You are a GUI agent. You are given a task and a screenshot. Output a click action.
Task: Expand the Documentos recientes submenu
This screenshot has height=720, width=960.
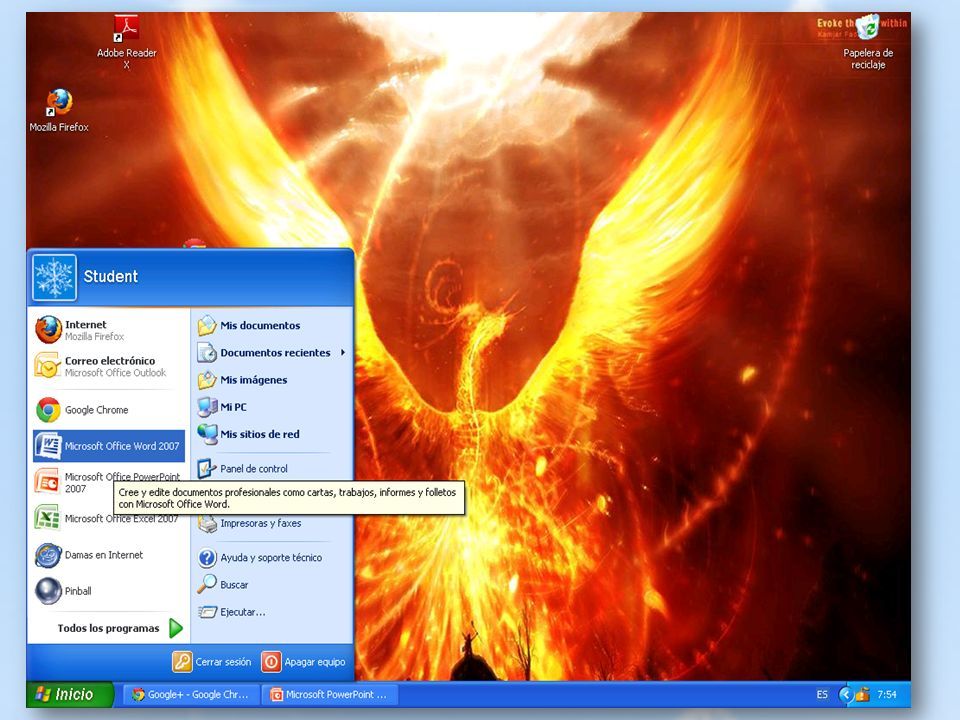tap(271, 353)
